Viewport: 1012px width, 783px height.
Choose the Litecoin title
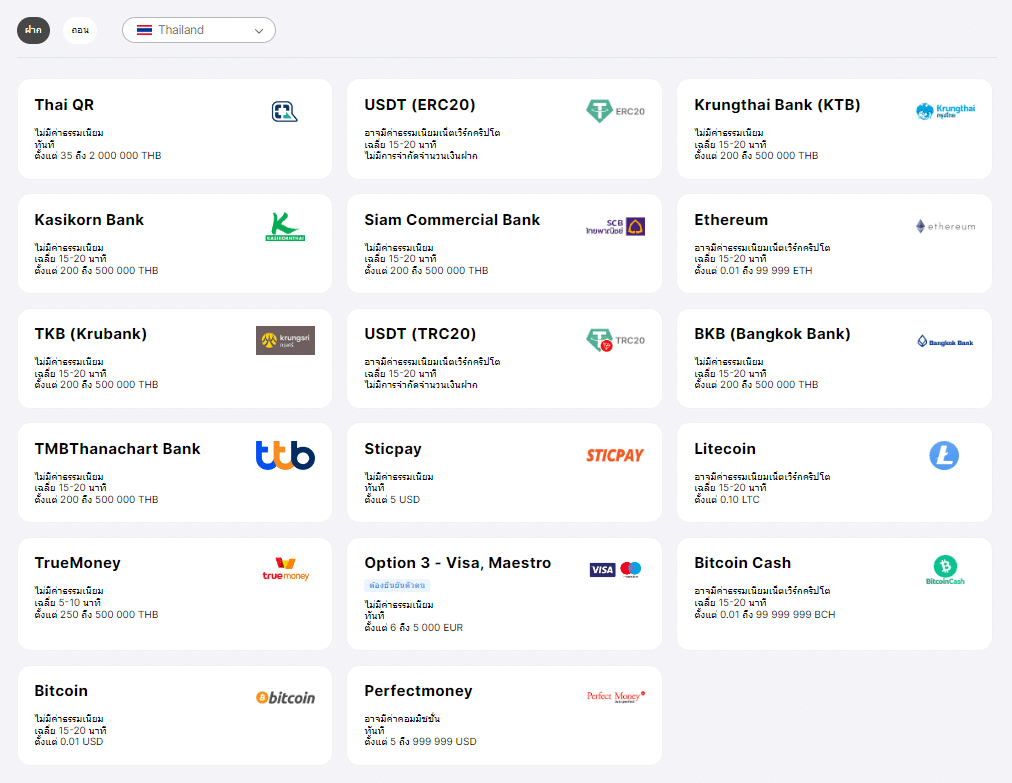point(725,449)
